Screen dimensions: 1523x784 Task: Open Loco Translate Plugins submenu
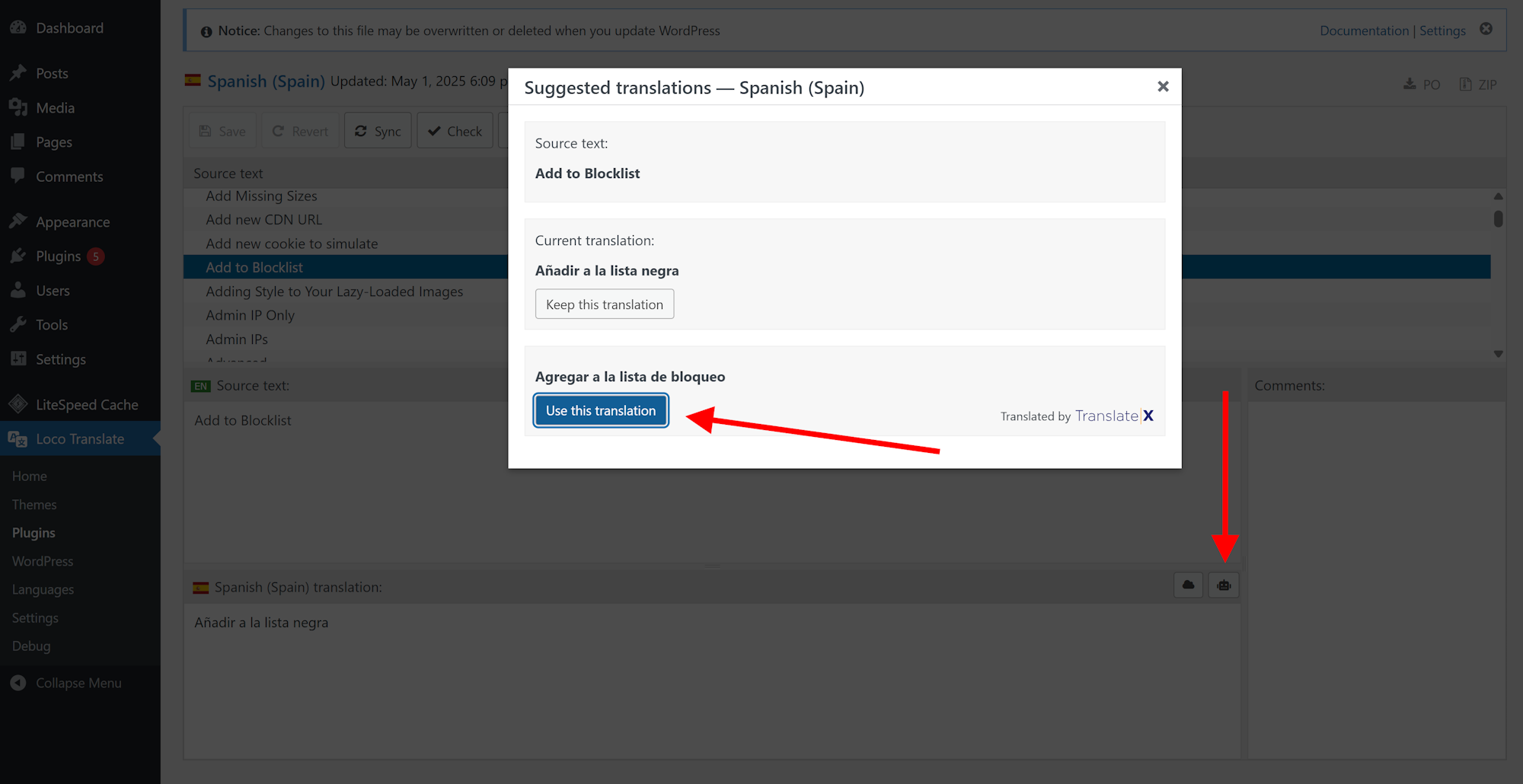[x=34, y=533]
